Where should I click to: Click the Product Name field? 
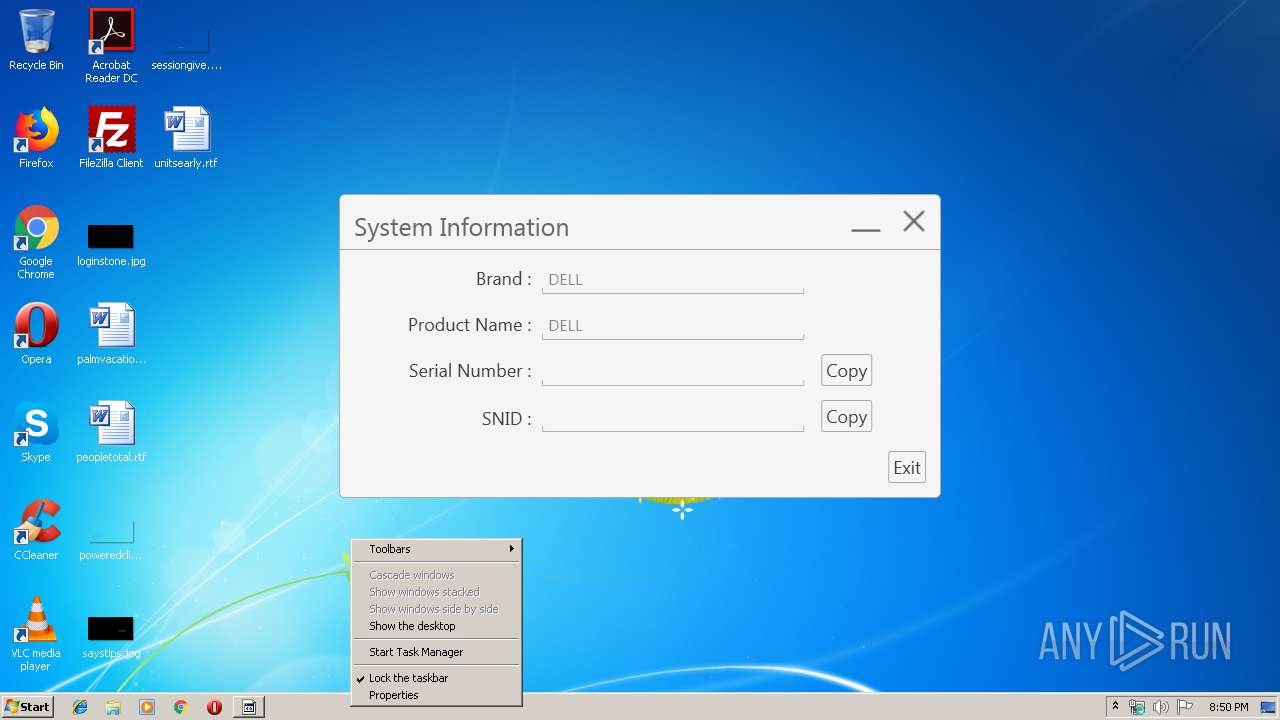[x=673, y=326]
